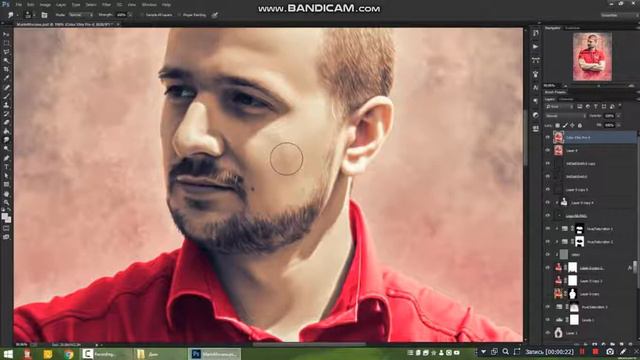The image size is (640, 360).
Task: Select the Move tool
Action: click(x=6, y=35)
